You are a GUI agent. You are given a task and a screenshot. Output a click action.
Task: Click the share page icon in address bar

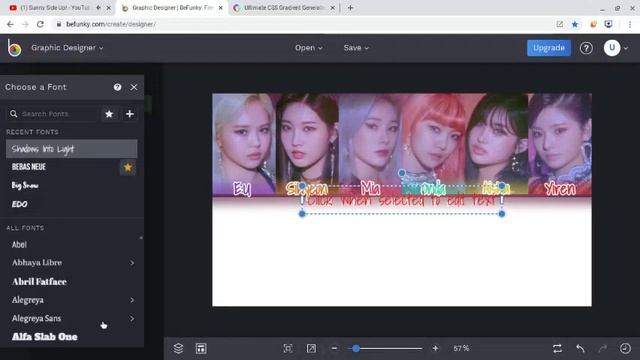click(x=560, y=24)
